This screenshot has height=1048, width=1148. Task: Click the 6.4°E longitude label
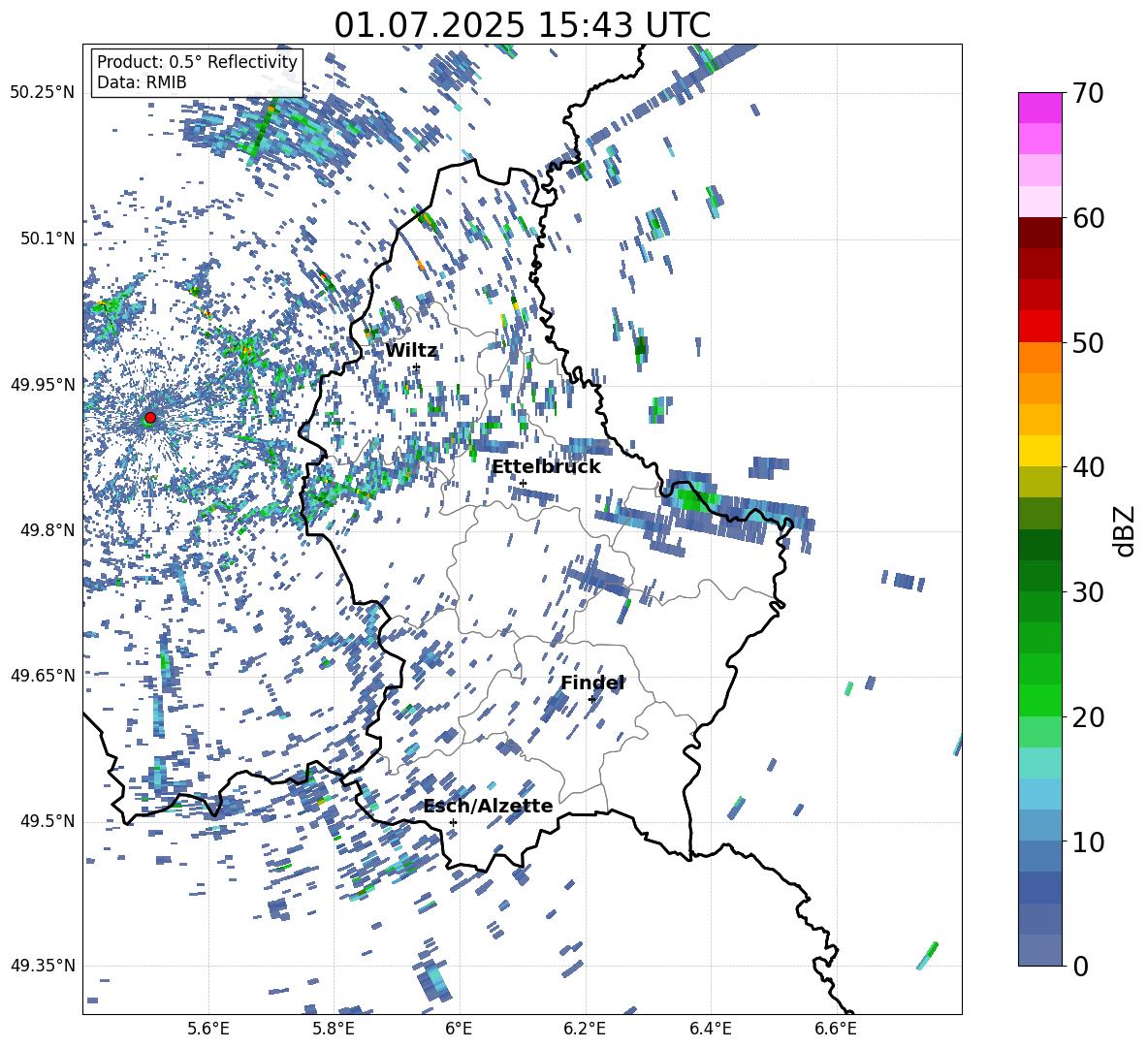(710, 1029)
